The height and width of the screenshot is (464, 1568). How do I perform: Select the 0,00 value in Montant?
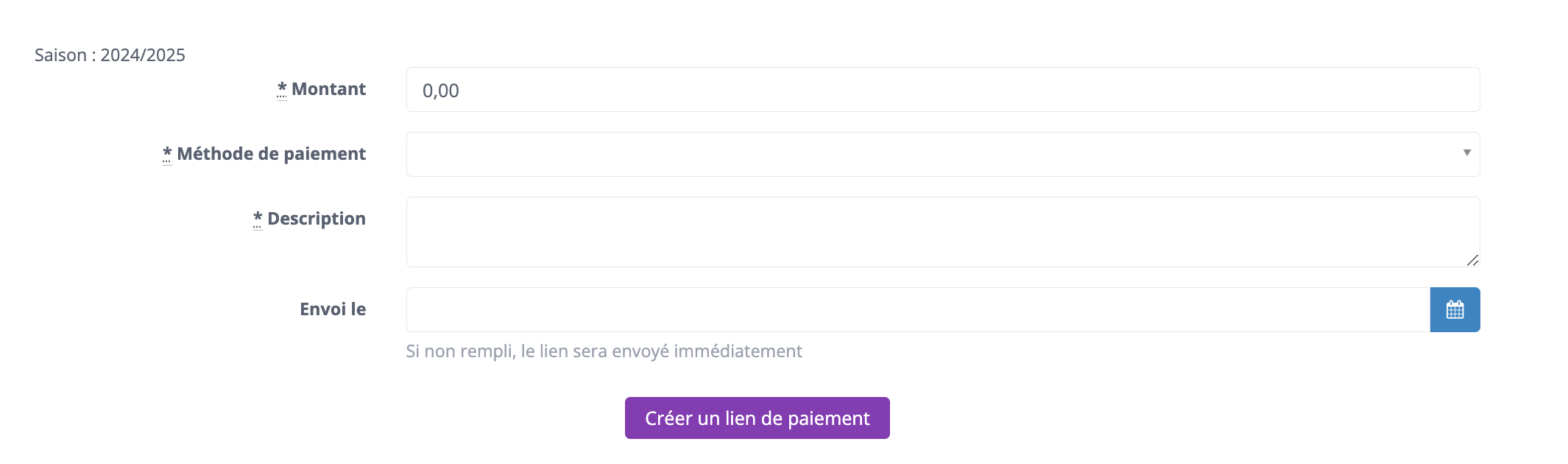[440, 91]
